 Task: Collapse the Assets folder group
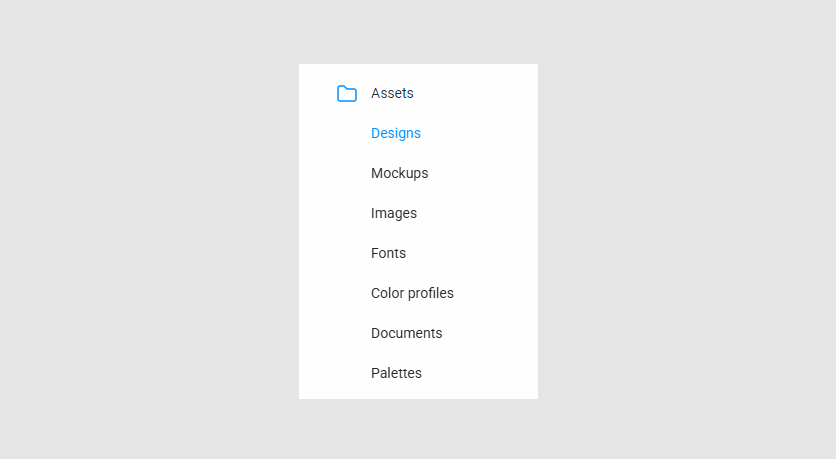click(x=418, y=93)
